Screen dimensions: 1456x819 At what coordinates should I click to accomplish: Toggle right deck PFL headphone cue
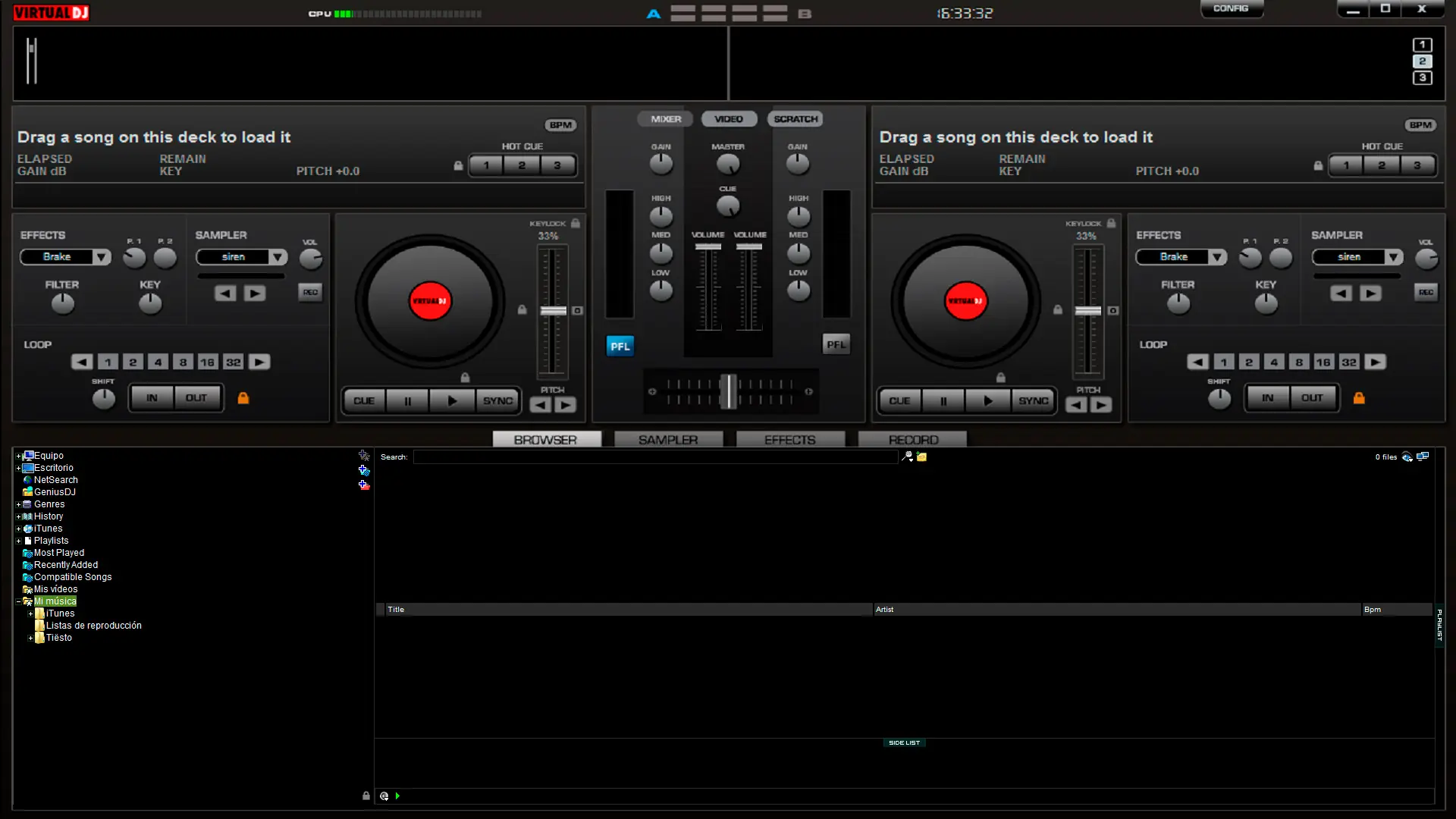(836, 344)
